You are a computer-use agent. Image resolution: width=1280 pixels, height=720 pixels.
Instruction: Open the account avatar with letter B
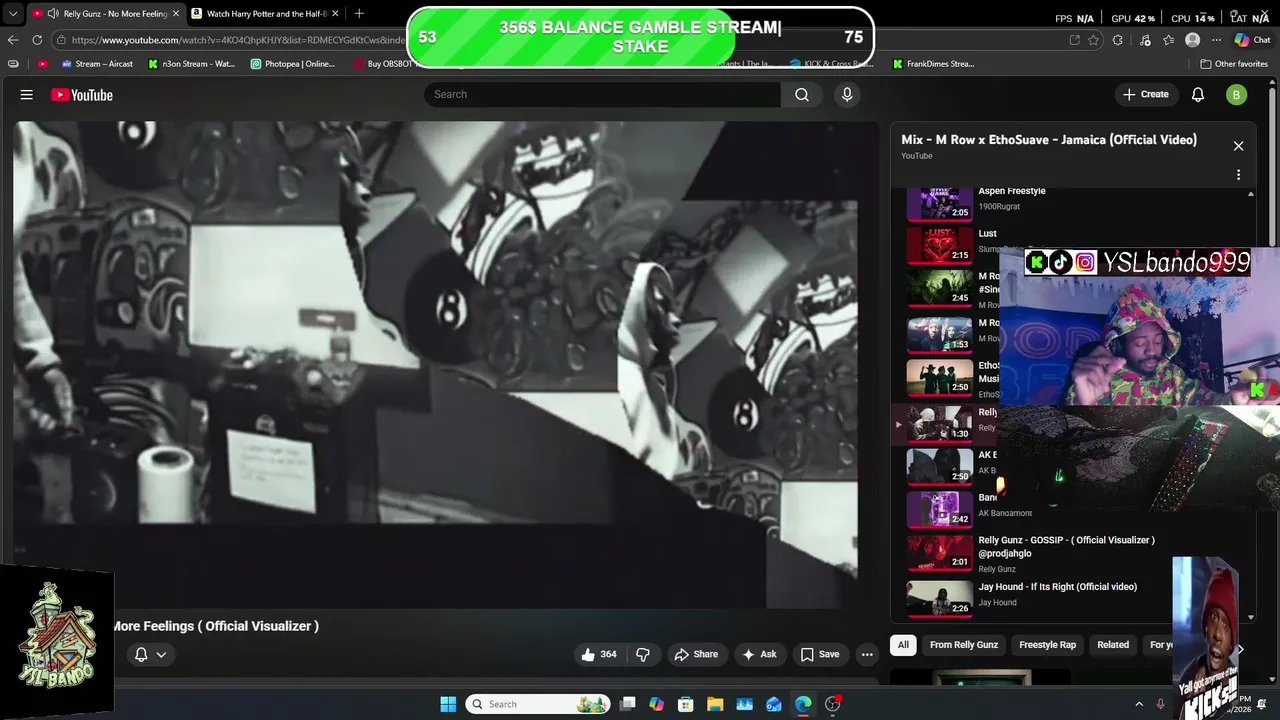(x=1237, y=95)
